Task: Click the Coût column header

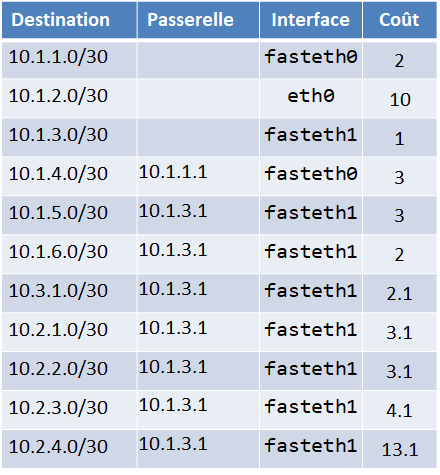Action: click(400, 20)
